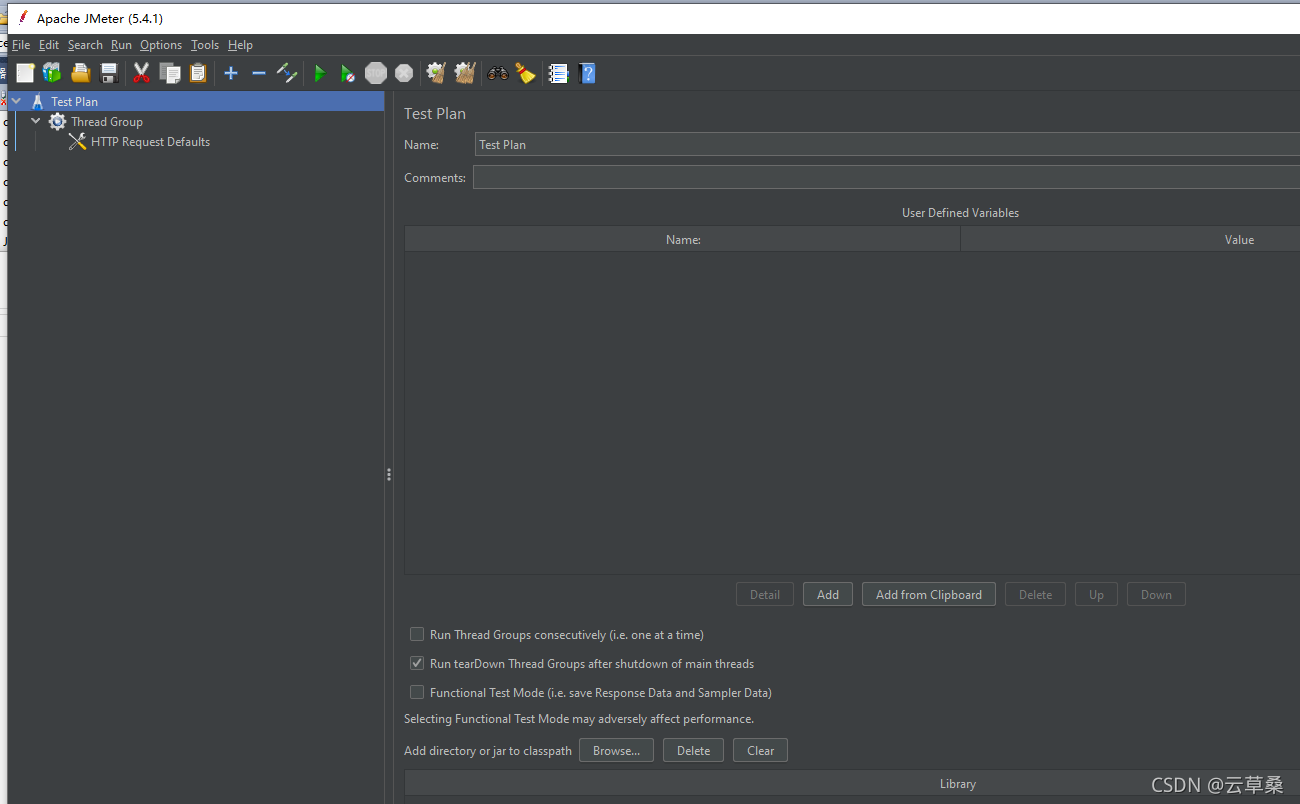Open the Tools menu

click(x=205, y=45)
